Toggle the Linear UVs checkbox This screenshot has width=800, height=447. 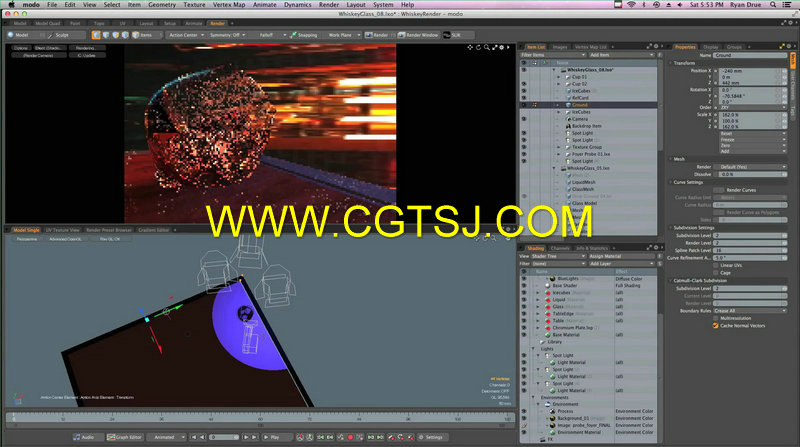coord(716,265)
